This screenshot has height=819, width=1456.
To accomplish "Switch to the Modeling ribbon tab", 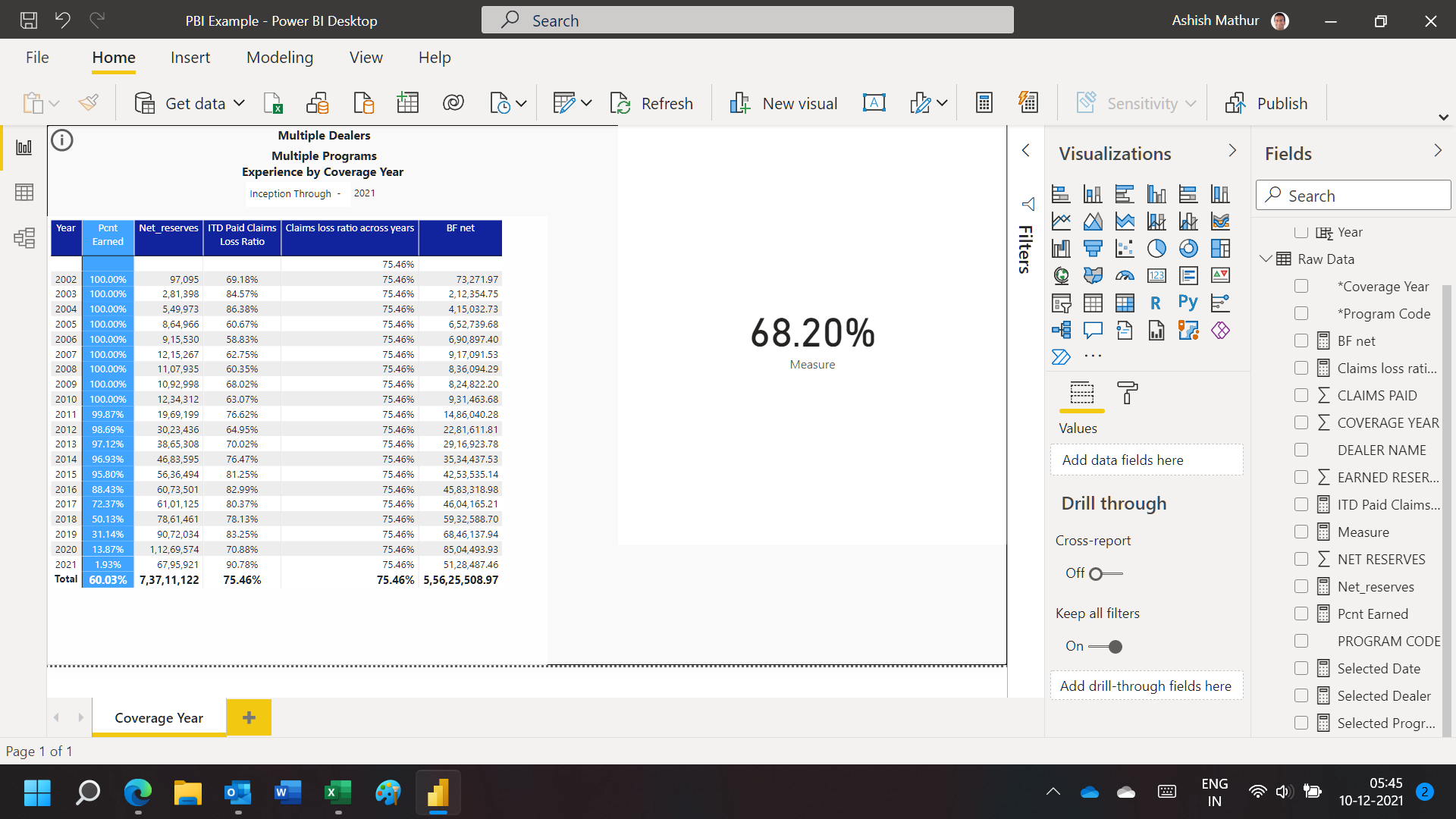I will pos(279,57).
